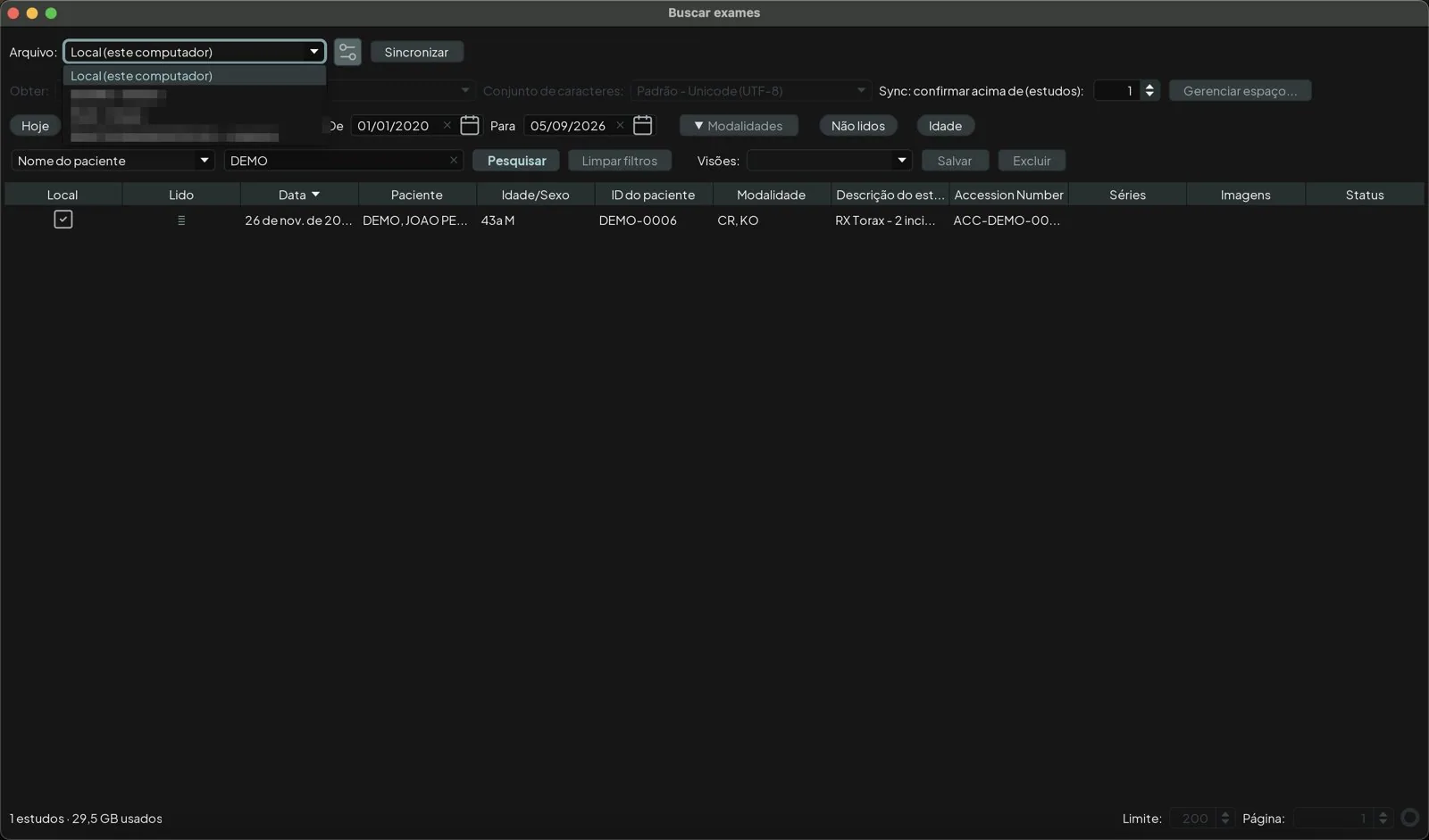Open the Nome do paciente field selector
Screen dimensions: 1429x840
pyautogui.click(x=113, y=161)
